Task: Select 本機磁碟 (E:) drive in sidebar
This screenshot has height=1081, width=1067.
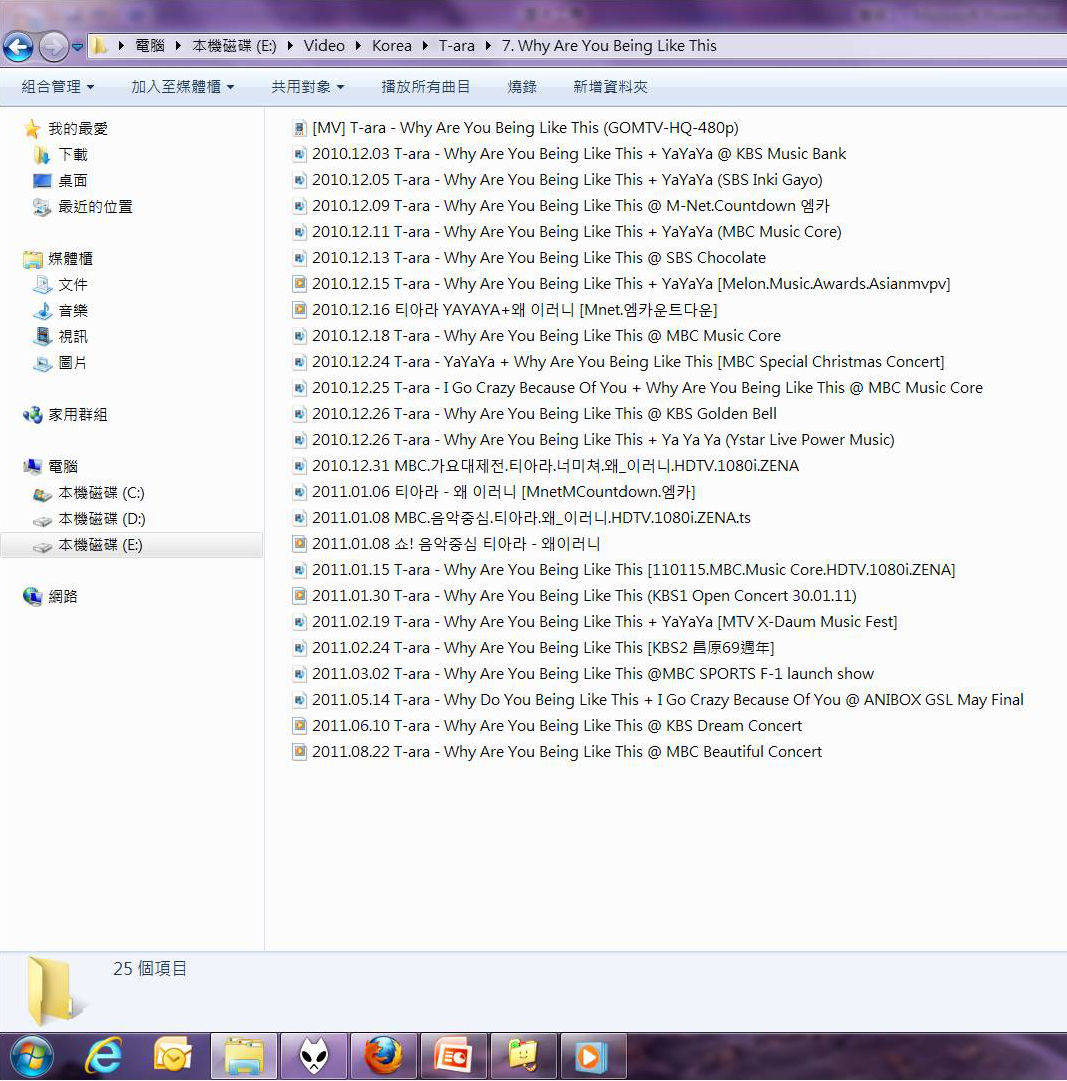Action: click(131, 545)
